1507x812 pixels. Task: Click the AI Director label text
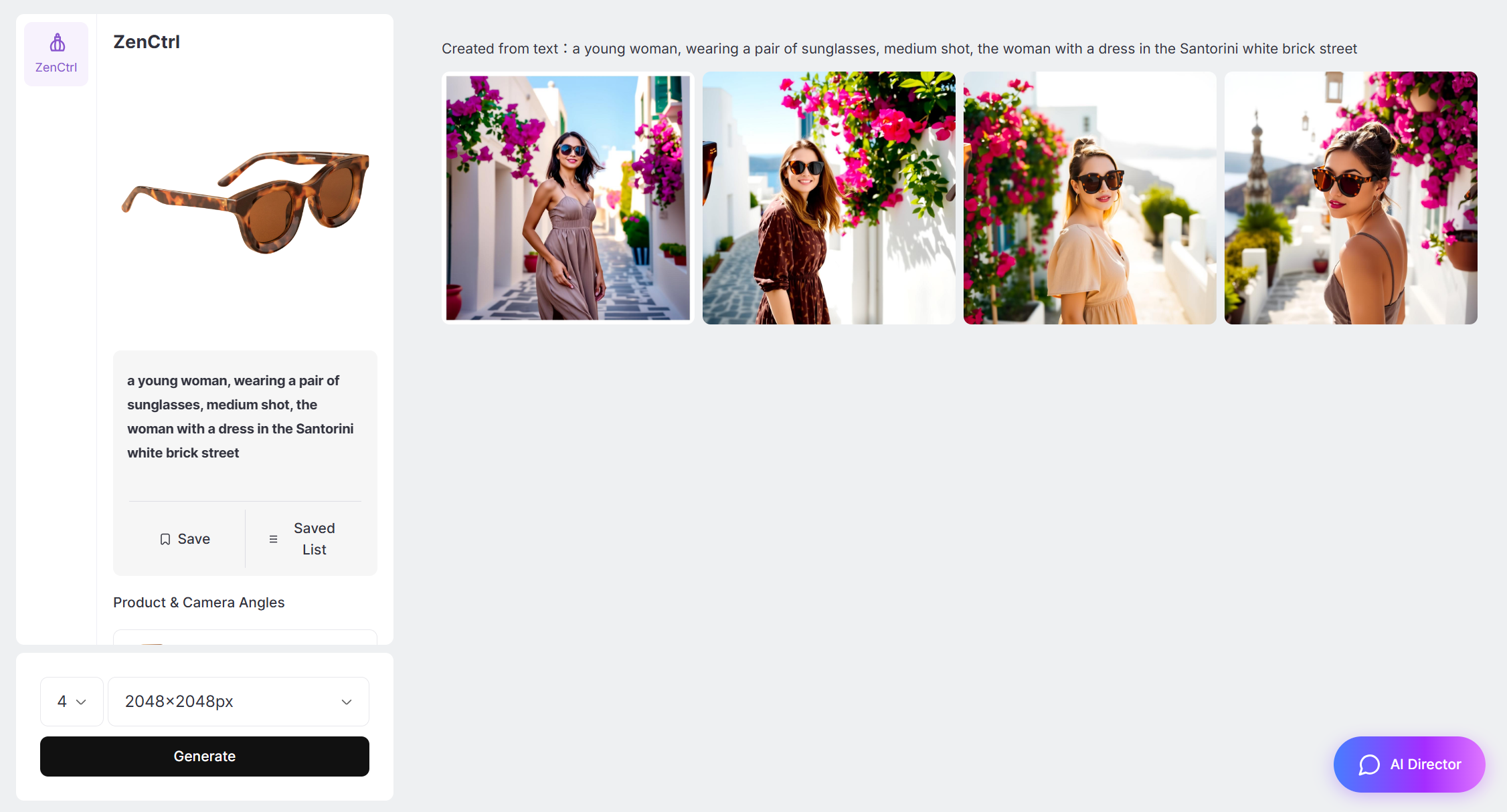coord(1425,765)
